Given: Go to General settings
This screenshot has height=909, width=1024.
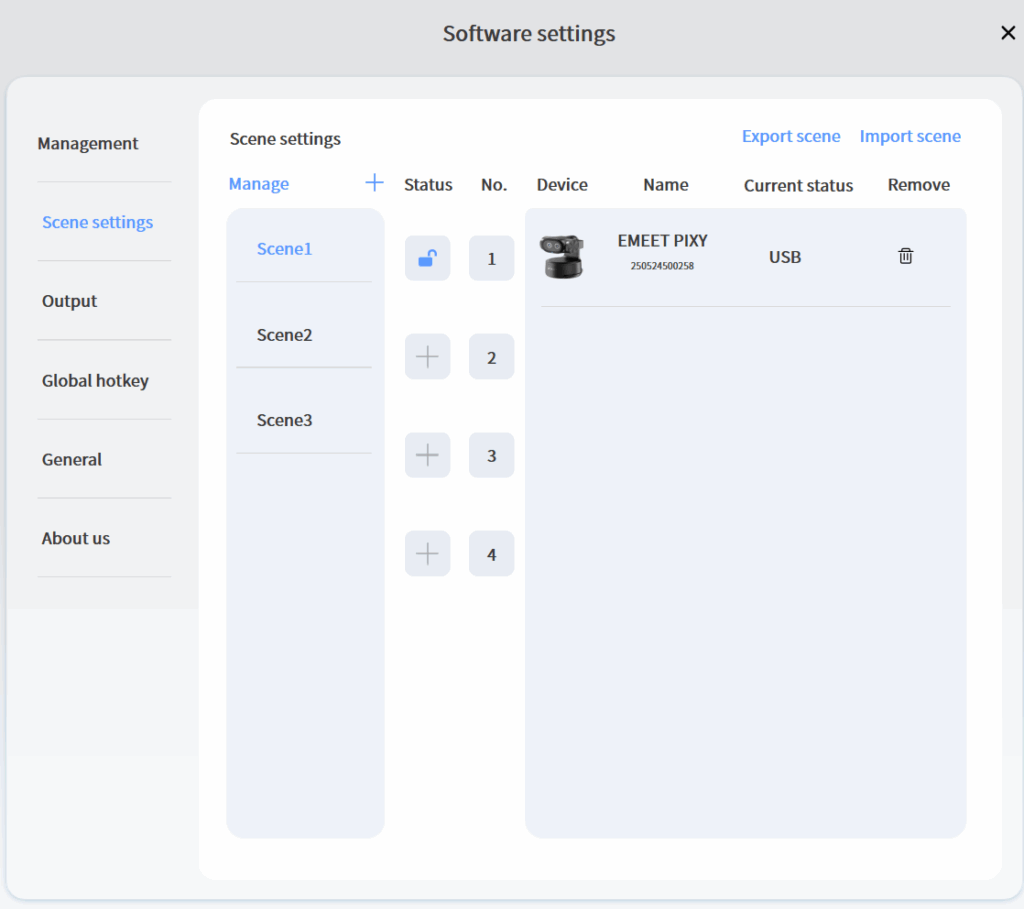Looking at the screenshot, I should click(x=72, y=460).
